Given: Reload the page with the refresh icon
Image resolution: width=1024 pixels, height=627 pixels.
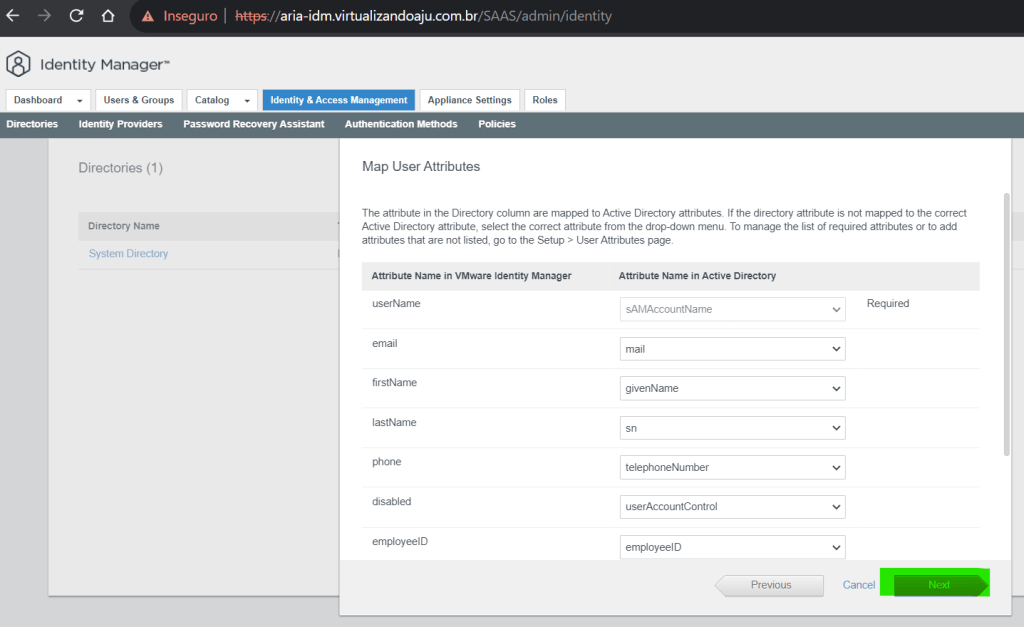Looking at the screenshot, I should (76, 16).
